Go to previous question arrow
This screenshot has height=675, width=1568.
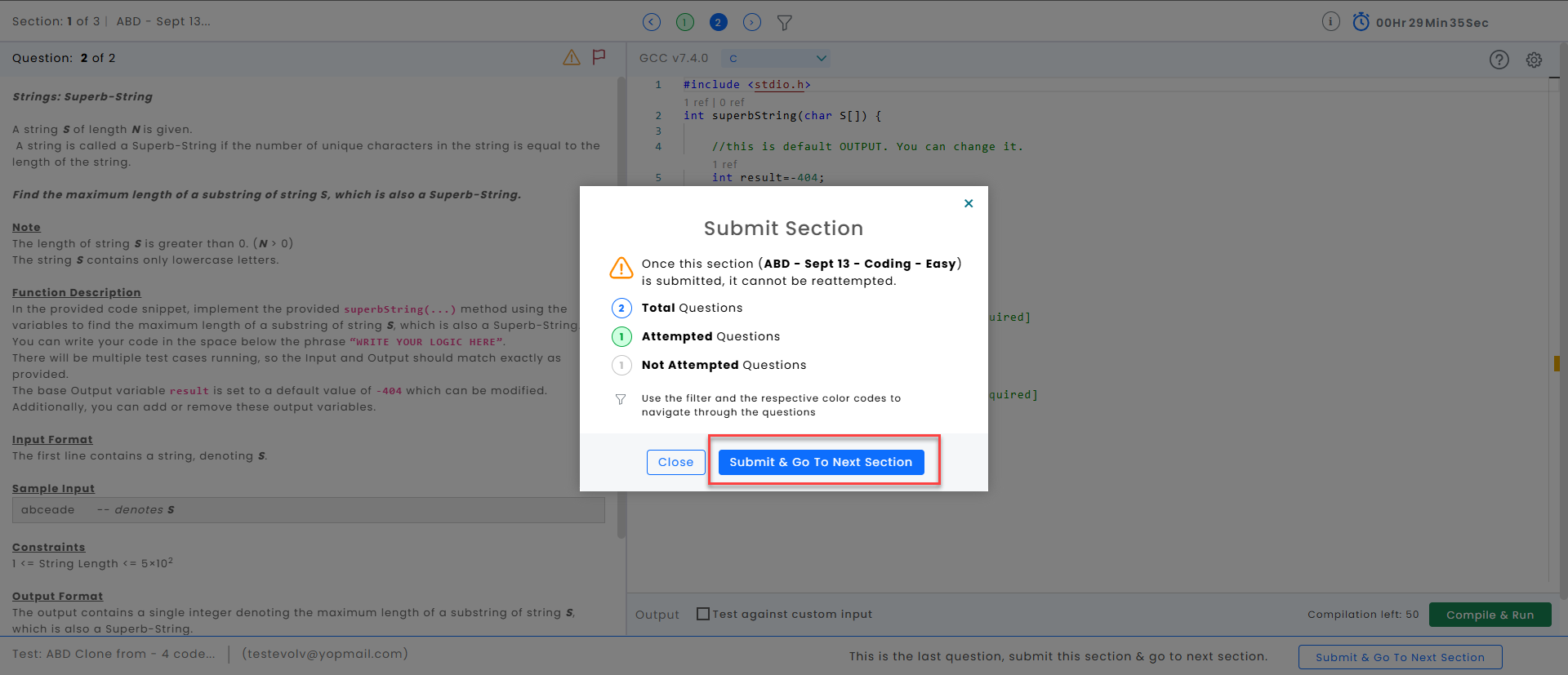point(652,22)
